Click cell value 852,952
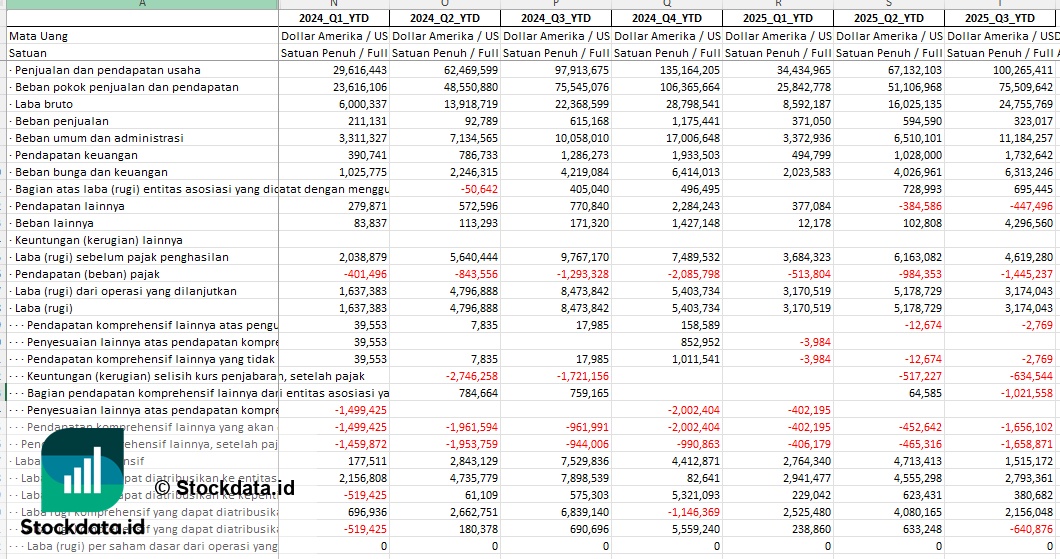This screenshot has height=559, width=1060. (700, 342)
